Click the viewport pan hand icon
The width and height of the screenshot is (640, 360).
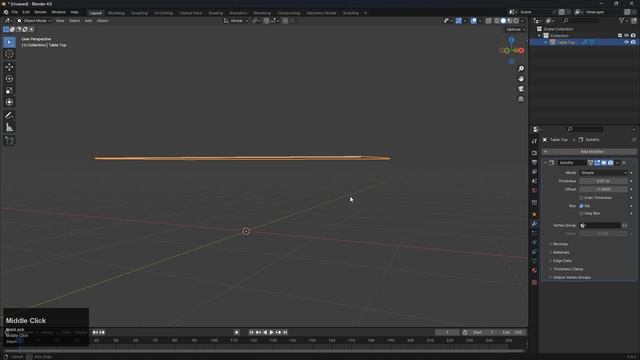coord(521,79)
